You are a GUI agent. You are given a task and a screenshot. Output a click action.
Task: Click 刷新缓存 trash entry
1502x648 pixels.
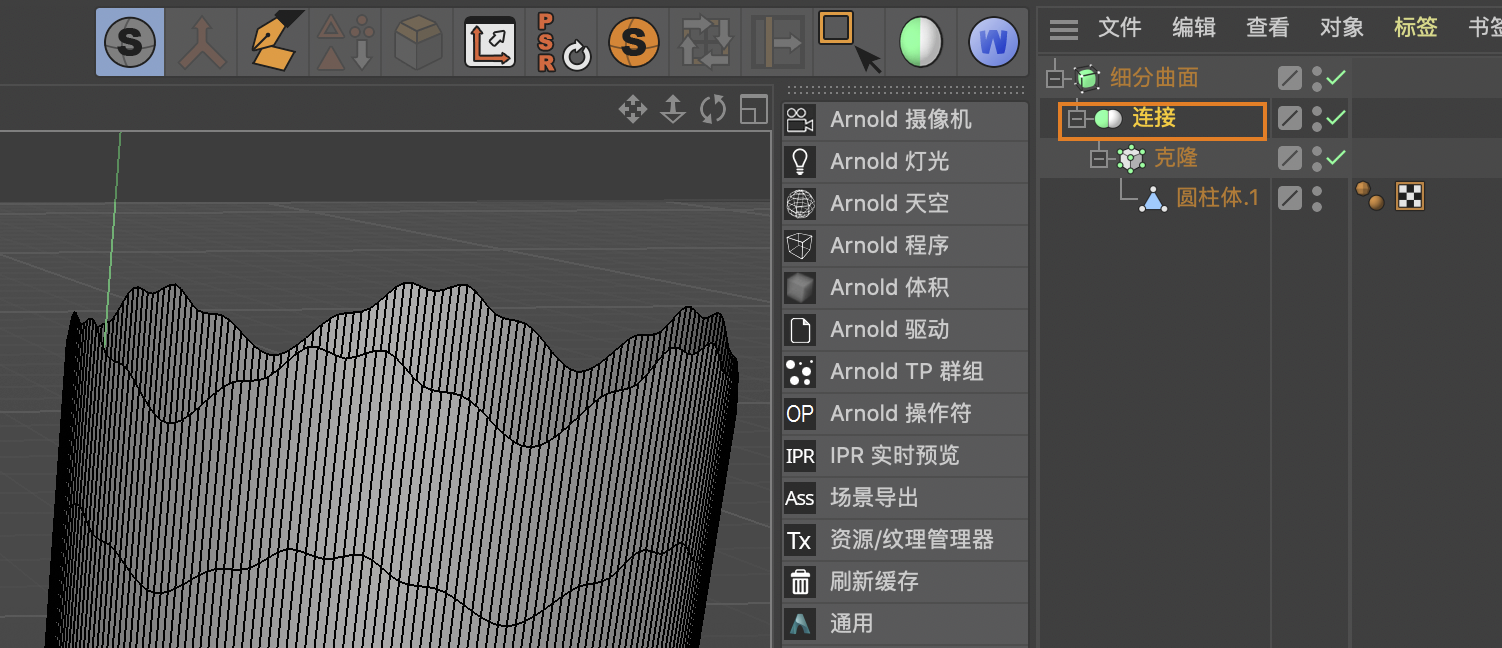(905, 582)
